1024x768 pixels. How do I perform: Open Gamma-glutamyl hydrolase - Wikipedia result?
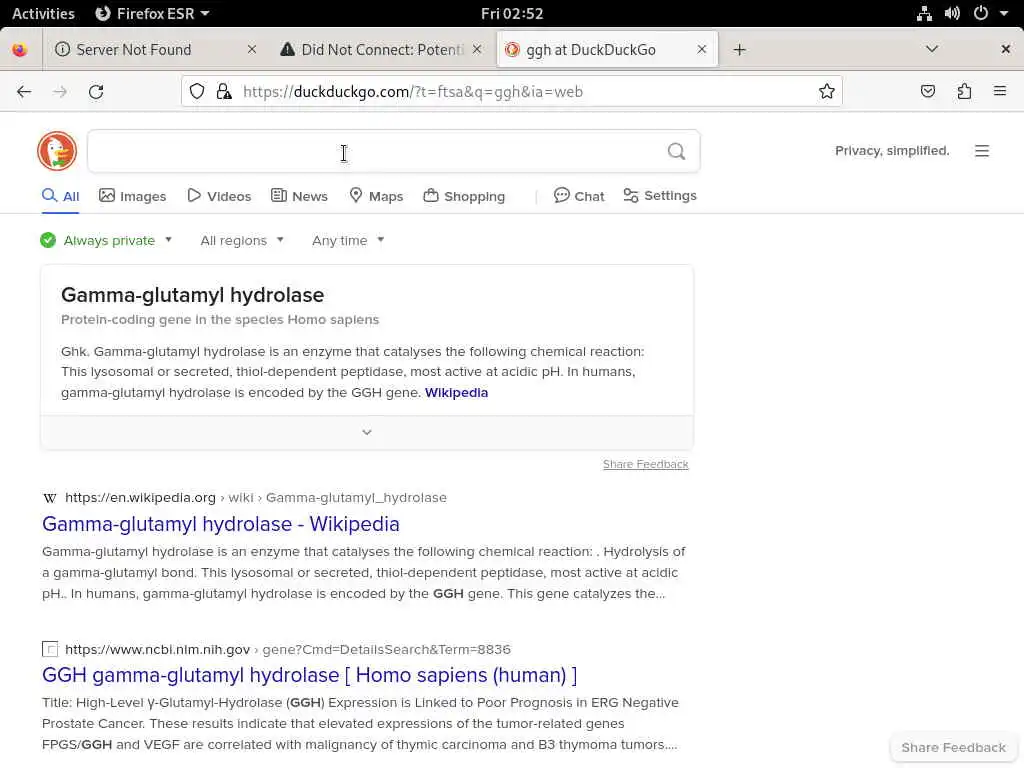point(221,524)
